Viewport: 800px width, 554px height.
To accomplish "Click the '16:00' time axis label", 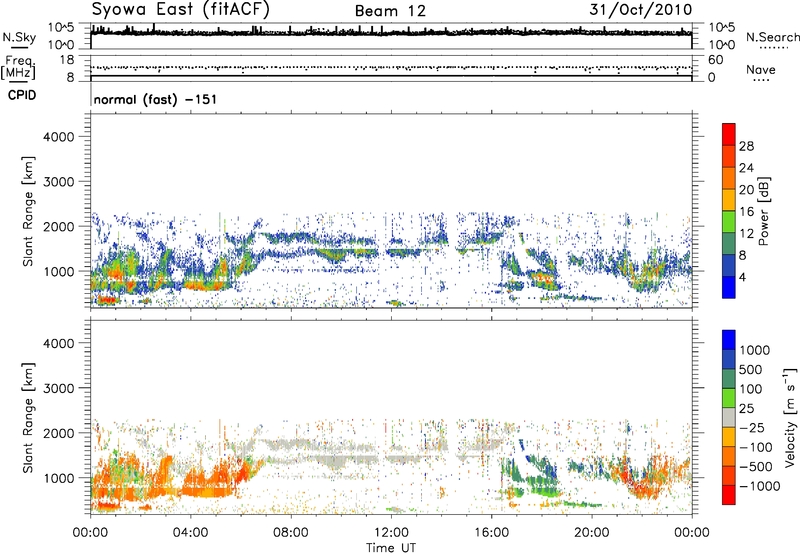I will [491, 533].
